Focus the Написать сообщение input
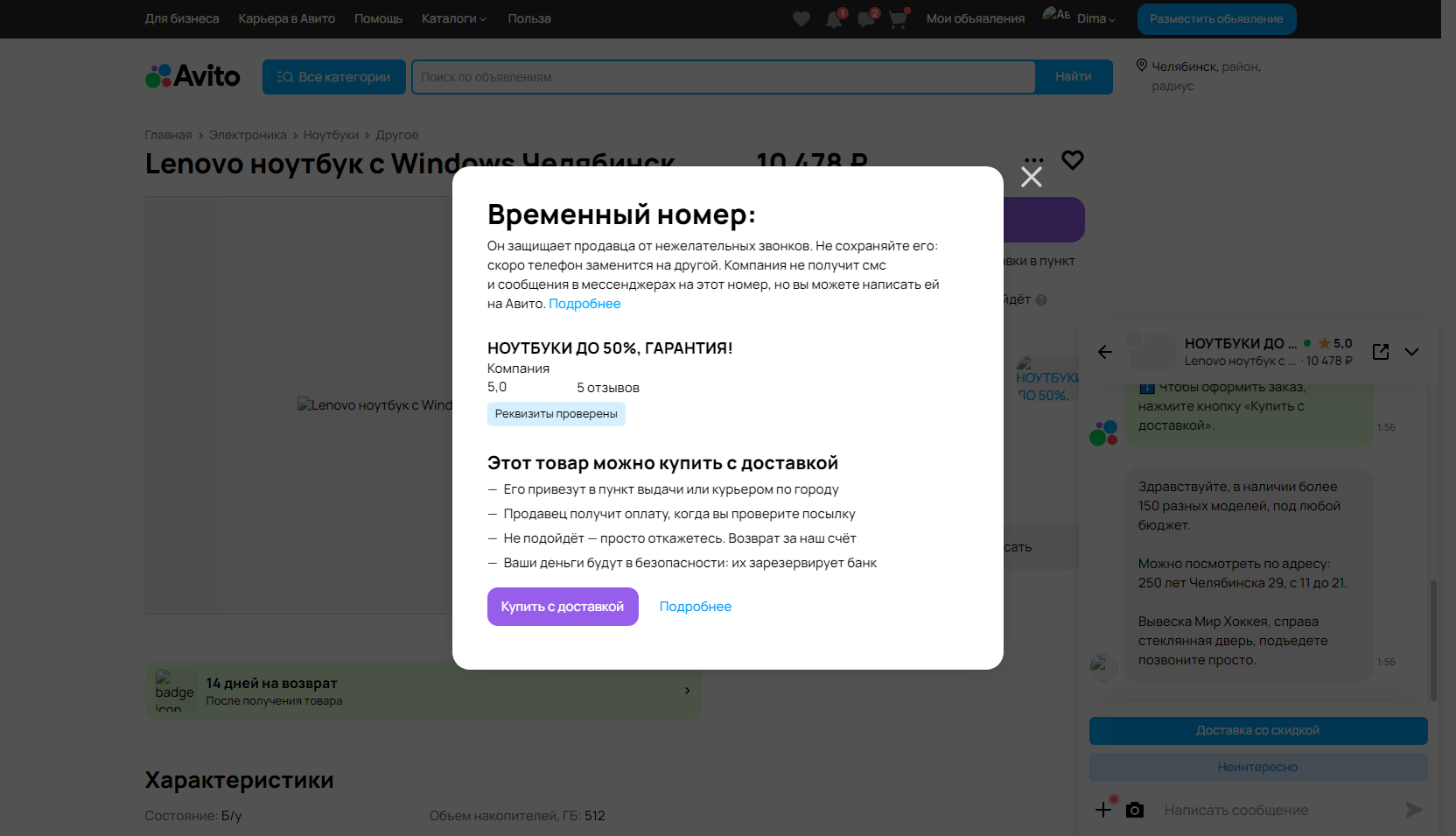Screen dimensions: 1456x836 [x=1277, y=811]
